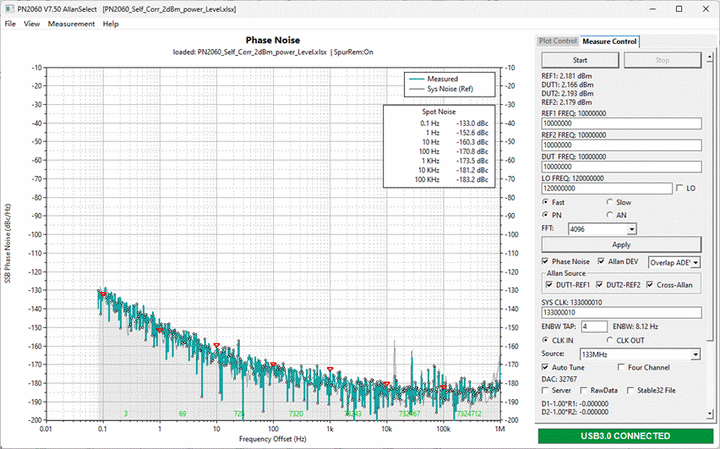Viewport: 720px width, 449px height.
Task: Enable the Four Channel checkbox
Action: (621, 367)
